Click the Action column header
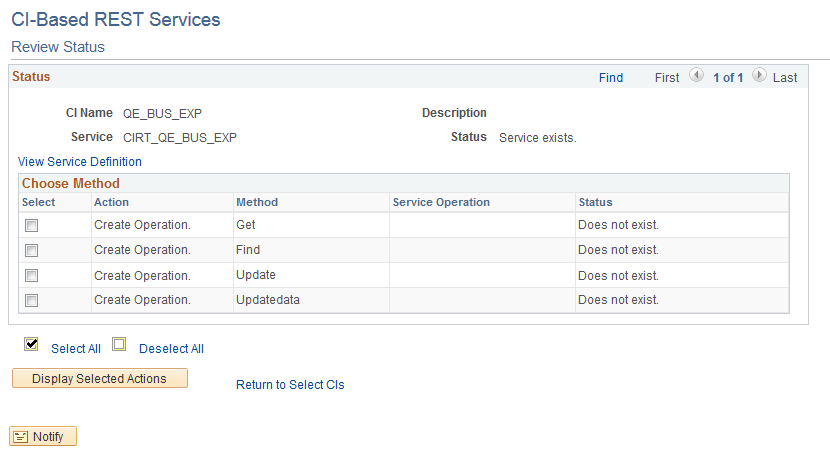830x461 pixels. click(111, 202)
